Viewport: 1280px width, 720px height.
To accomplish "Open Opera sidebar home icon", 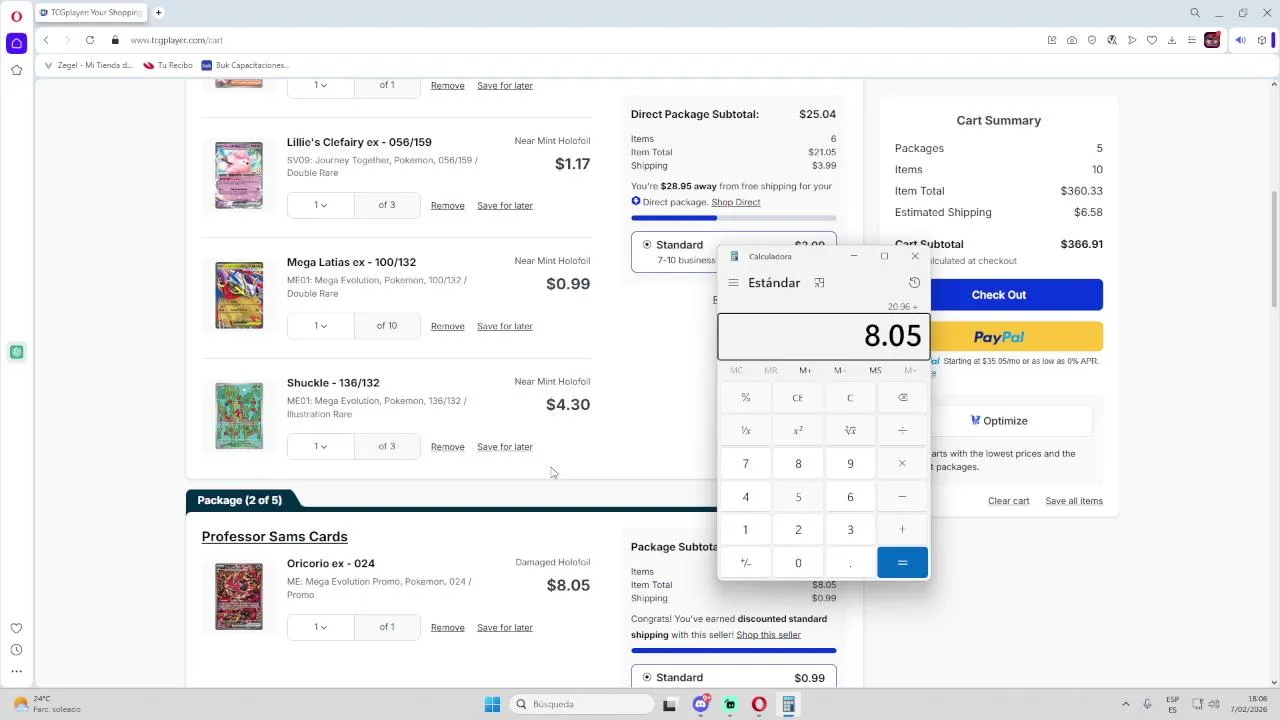I will coord(16,43).
